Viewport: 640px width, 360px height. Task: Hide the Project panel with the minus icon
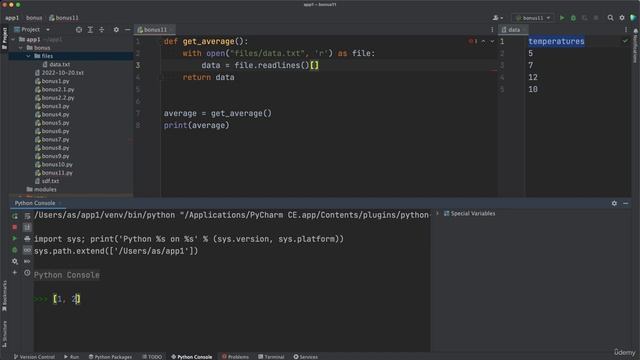(127, 30)
